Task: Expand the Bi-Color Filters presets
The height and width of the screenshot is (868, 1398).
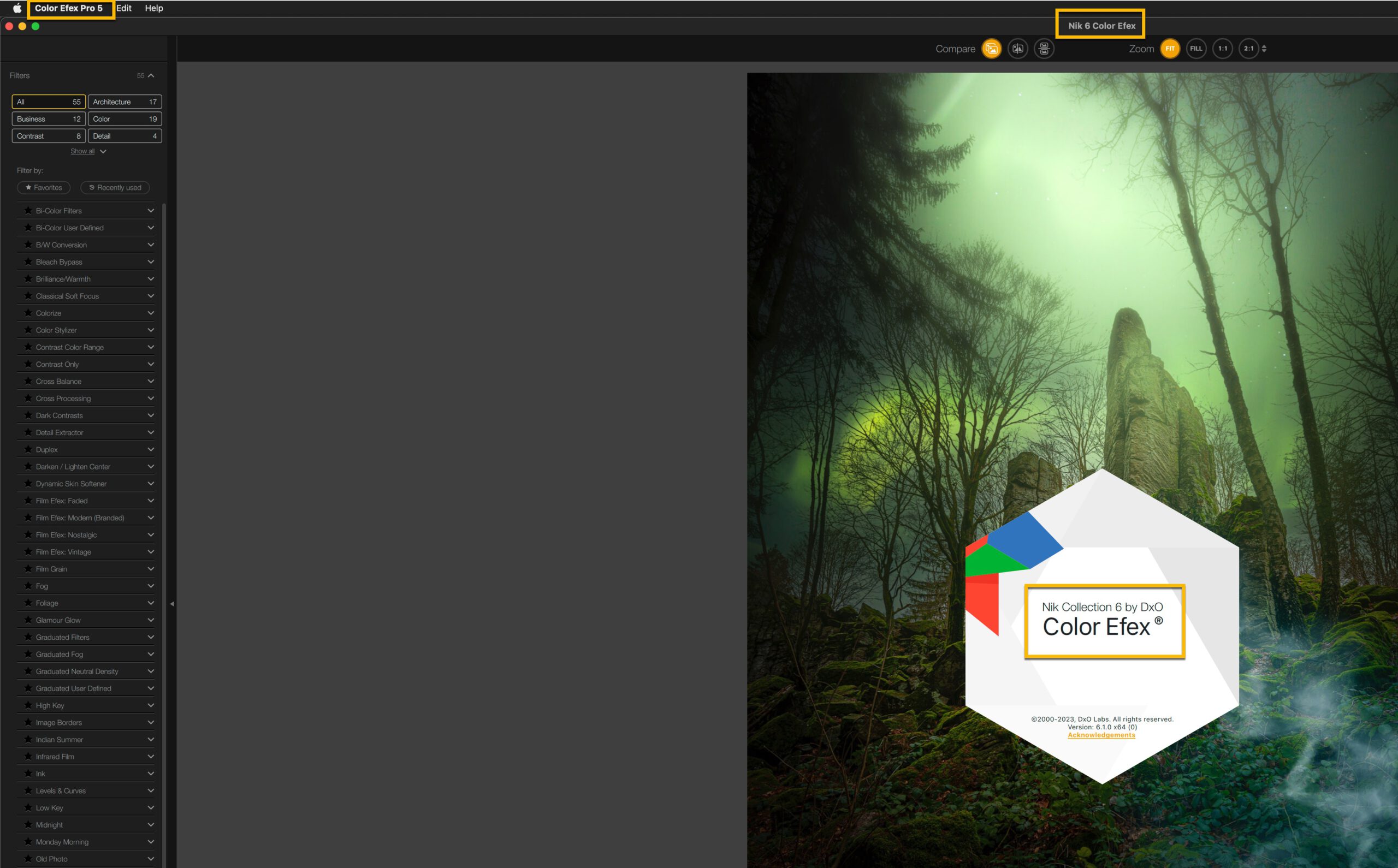Action: (x=150, y=211)
